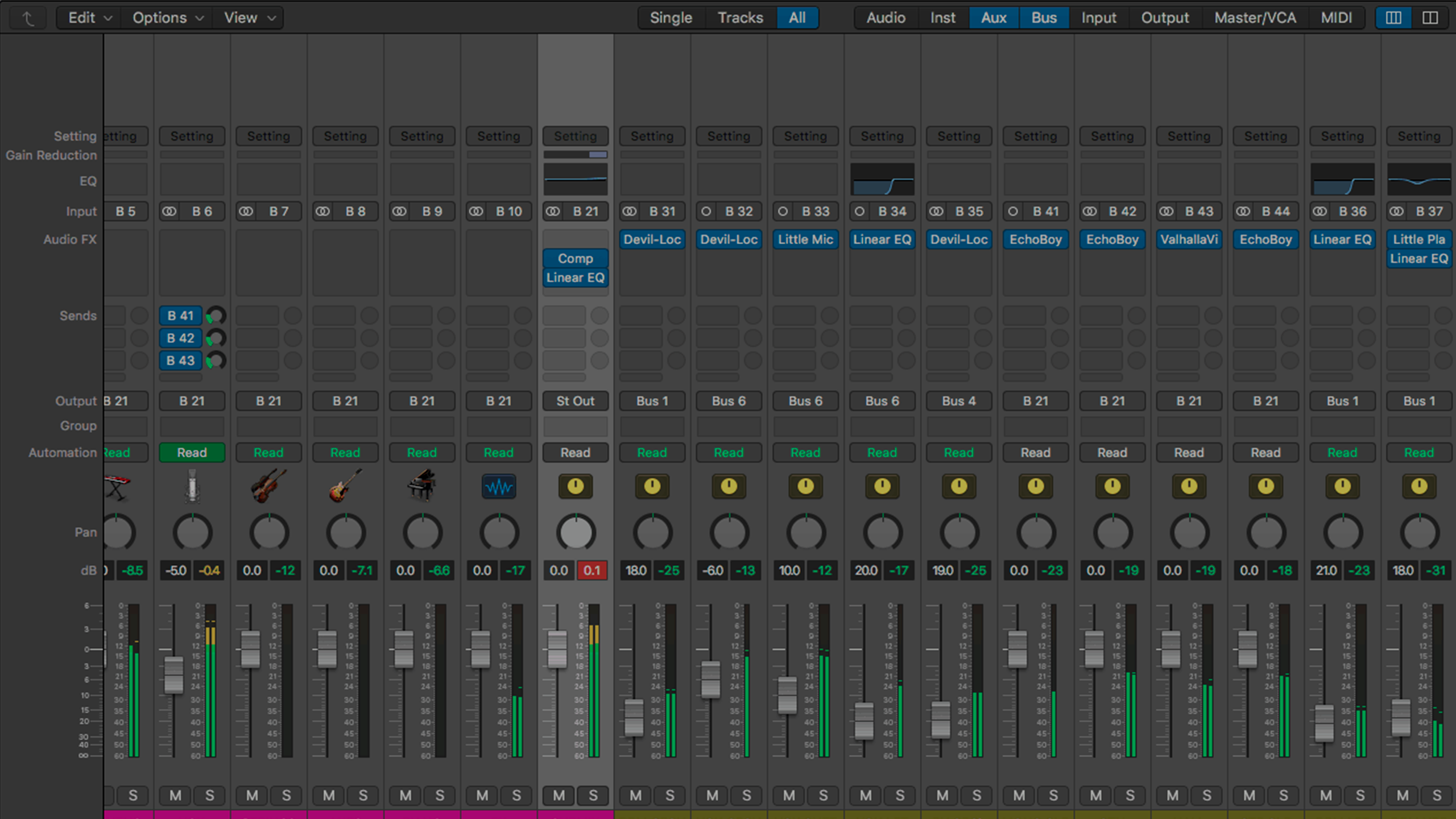Click the EQ thumbnail on B 21 strip

(576, 180)
